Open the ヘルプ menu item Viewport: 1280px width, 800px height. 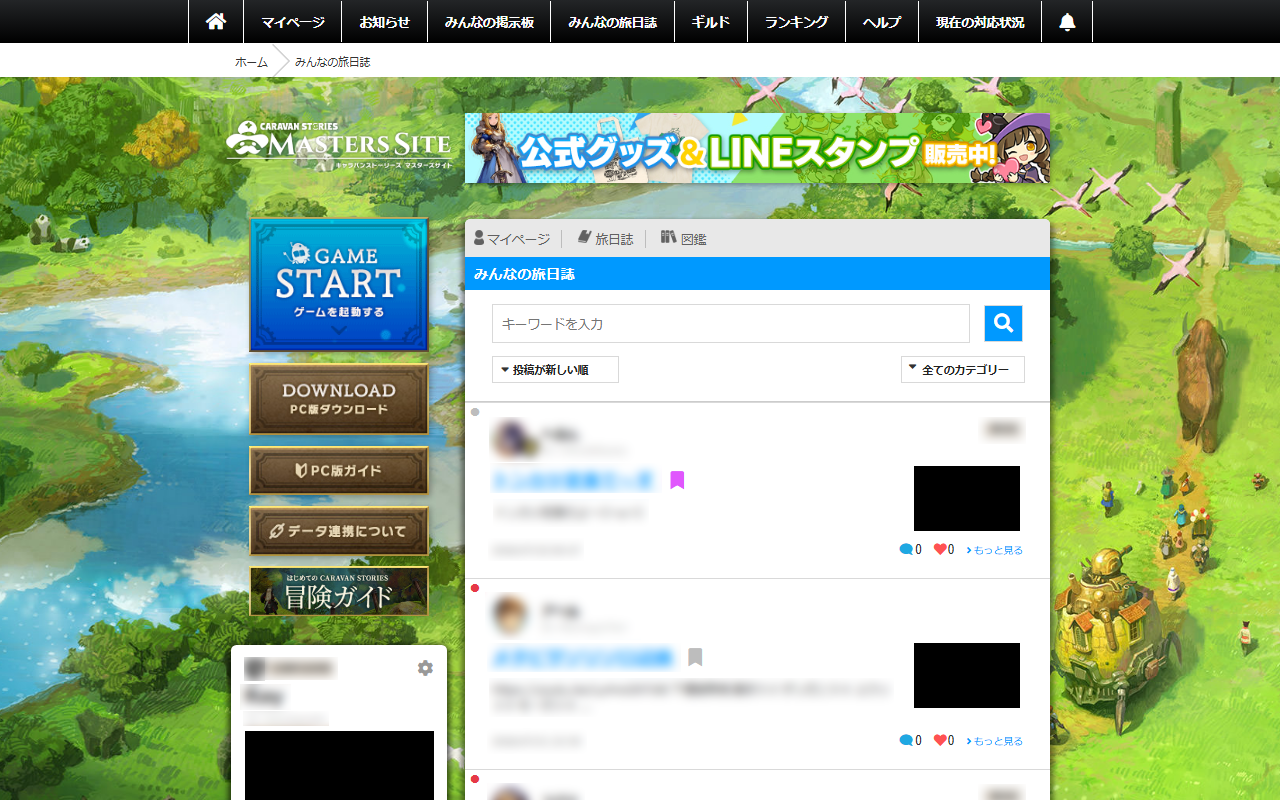pos(881,22)
